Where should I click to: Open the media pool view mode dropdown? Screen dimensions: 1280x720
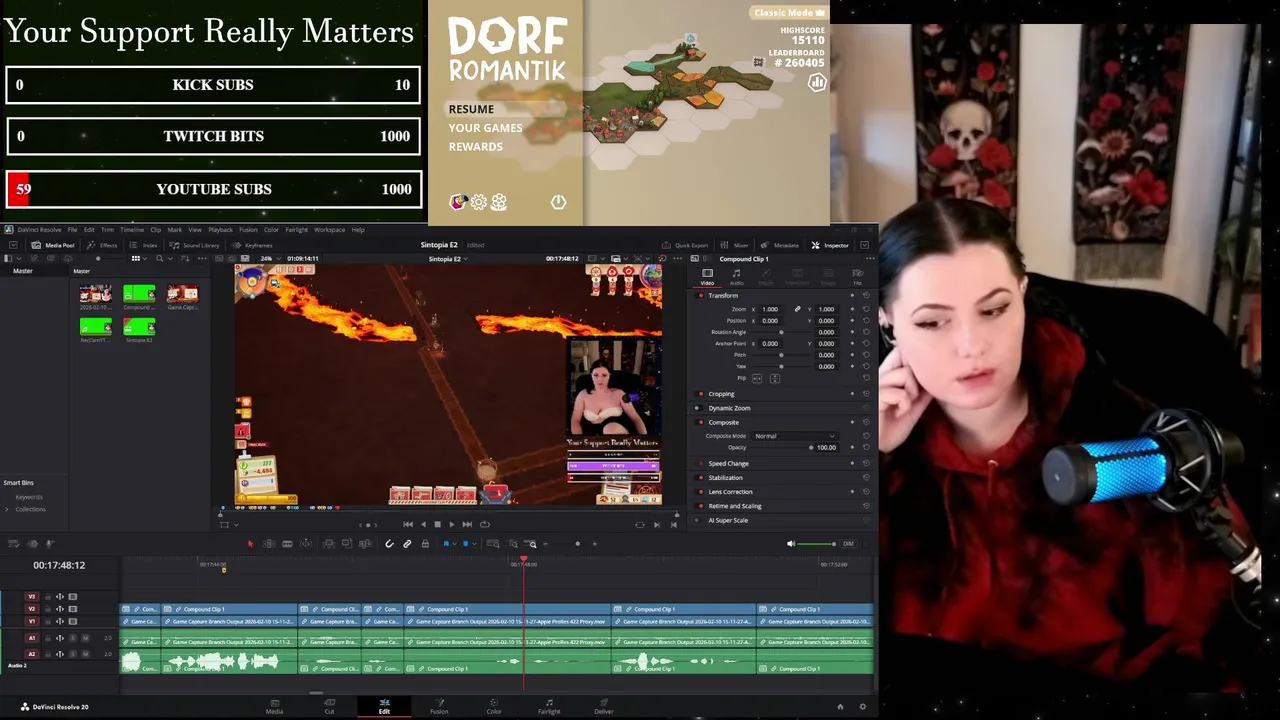pos(138,259)
